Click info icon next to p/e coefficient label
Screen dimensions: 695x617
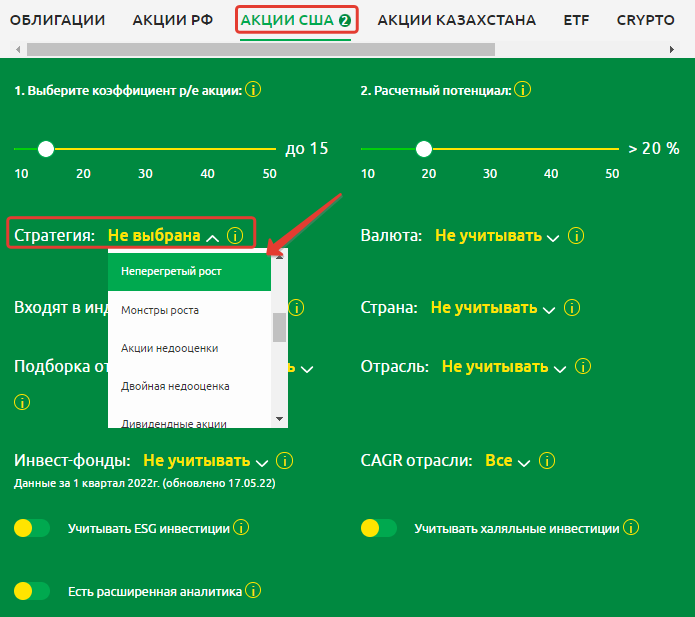[253, 90]
